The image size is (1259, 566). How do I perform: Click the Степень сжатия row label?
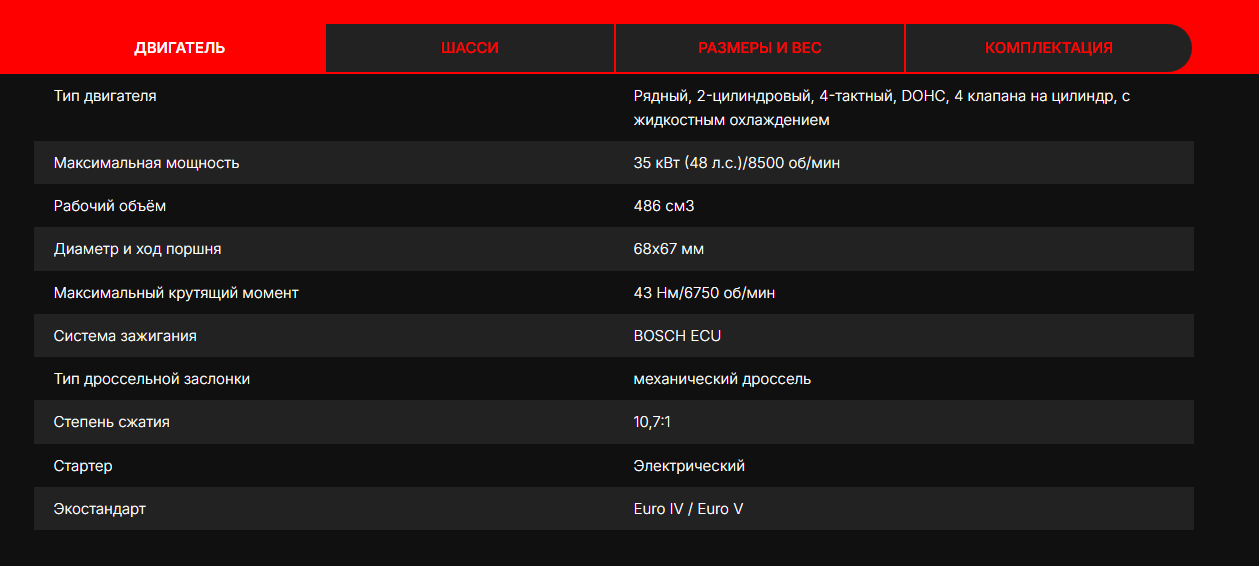(x=112, y=422)
